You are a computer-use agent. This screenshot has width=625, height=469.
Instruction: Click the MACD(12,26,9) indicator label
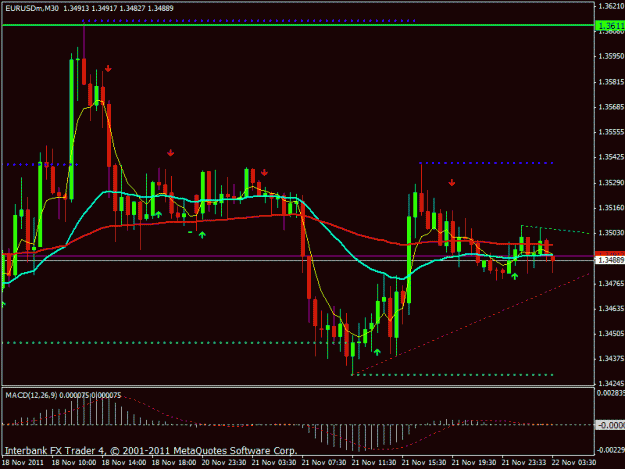[x=31, y=395]
